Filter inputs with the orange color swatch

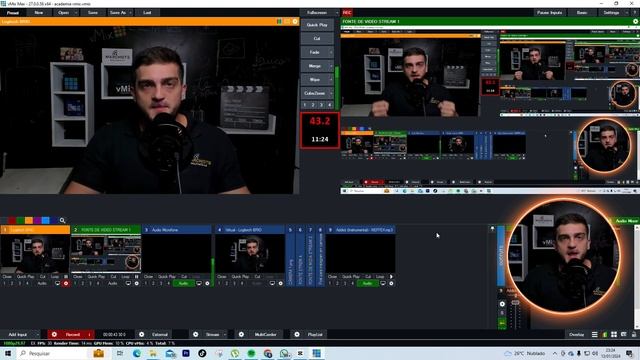pos(29,220)
